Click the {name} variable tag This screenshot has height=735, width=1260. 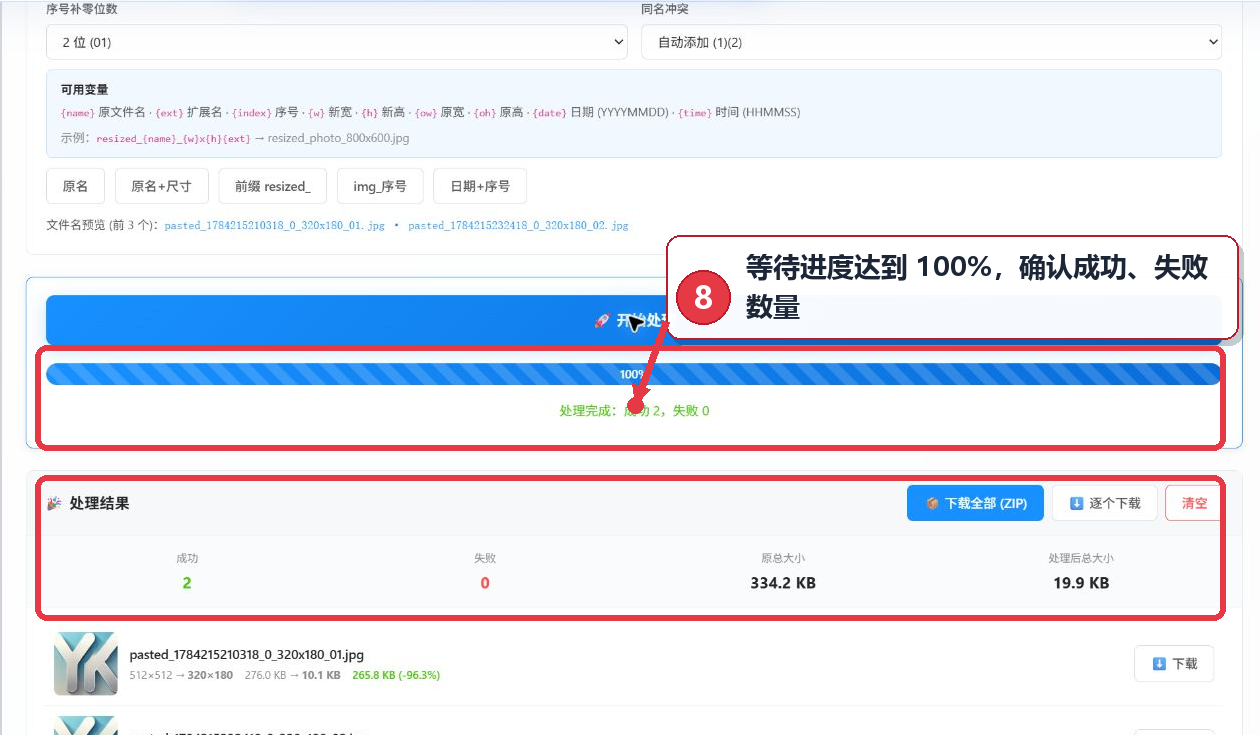click(x=78, y=112)
